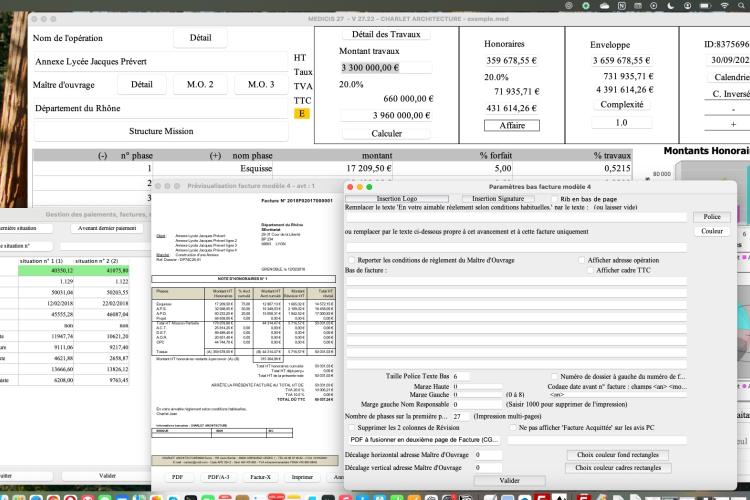The height and width of the screenshot is (500, 750).
Task: Click the Marge Gauche field
Action: click(477, 395)
